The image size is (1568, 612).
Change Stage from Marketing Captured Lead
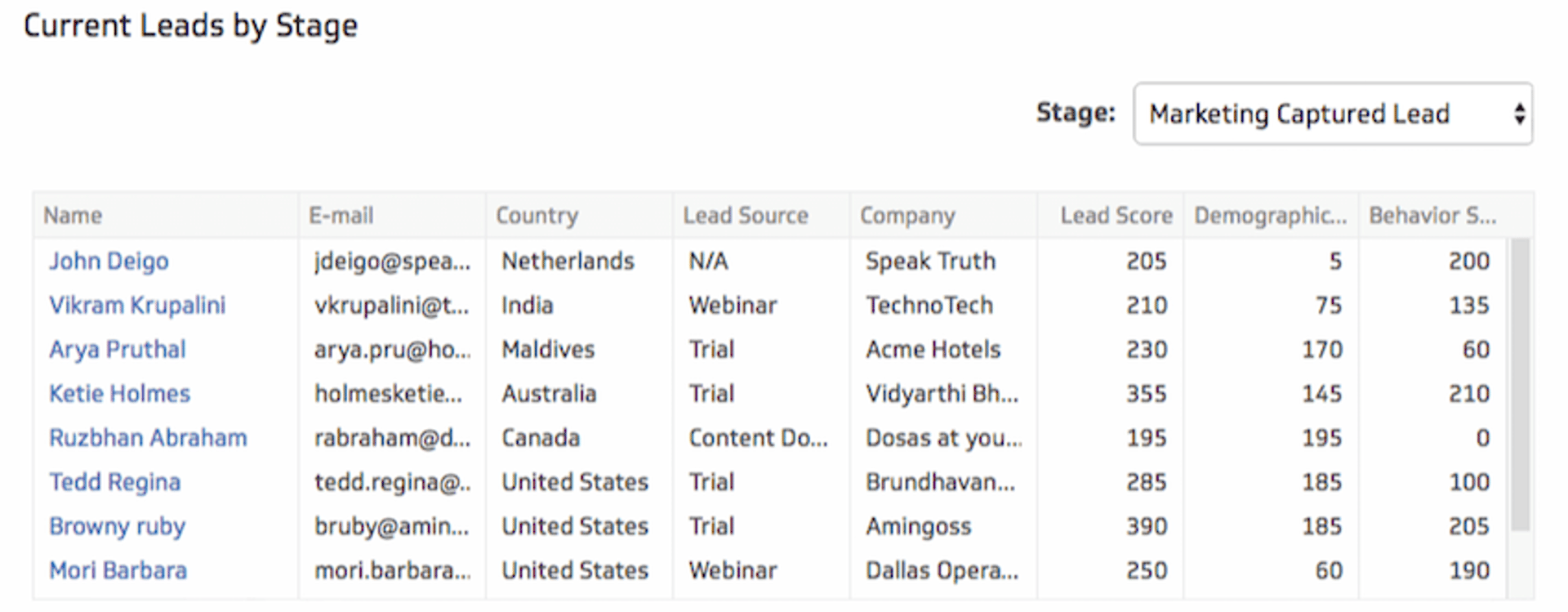point(1331,114)
